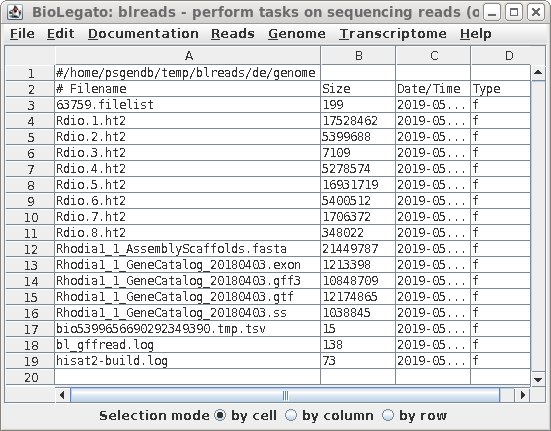Open the File menu

pos(22,34)
